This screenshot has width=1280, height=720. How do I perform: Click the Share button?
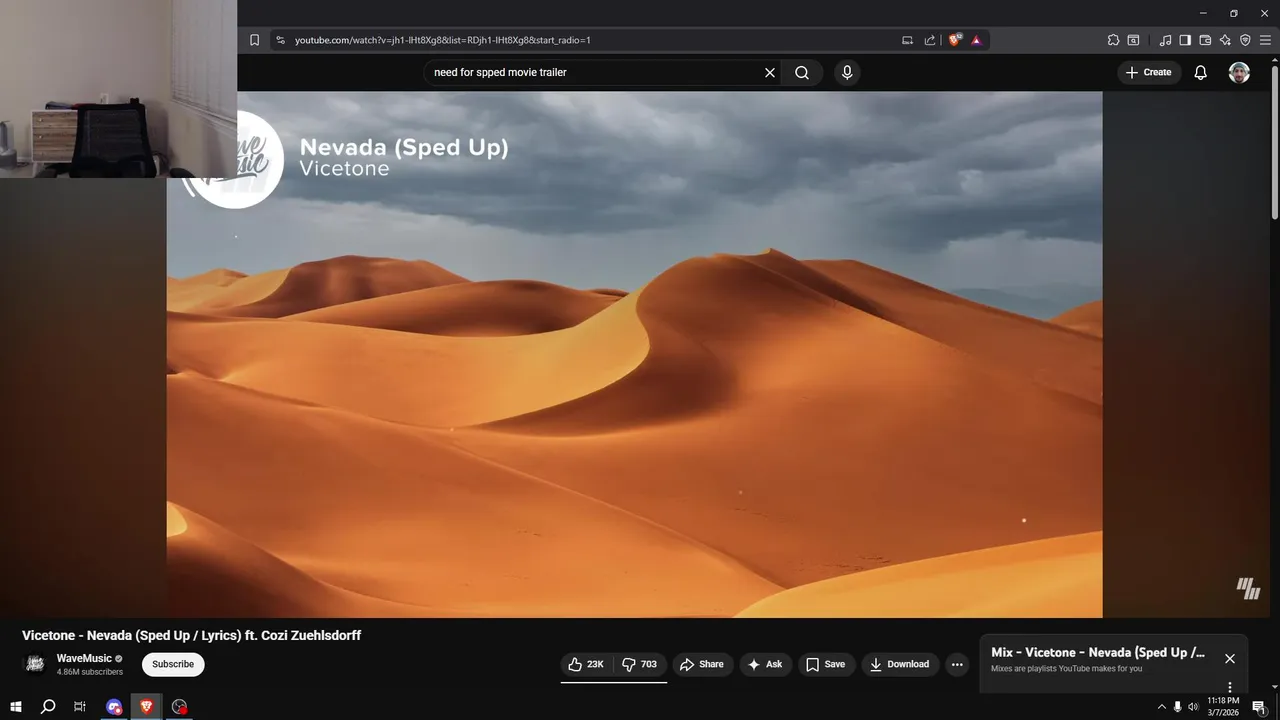[x=702, y=664]
